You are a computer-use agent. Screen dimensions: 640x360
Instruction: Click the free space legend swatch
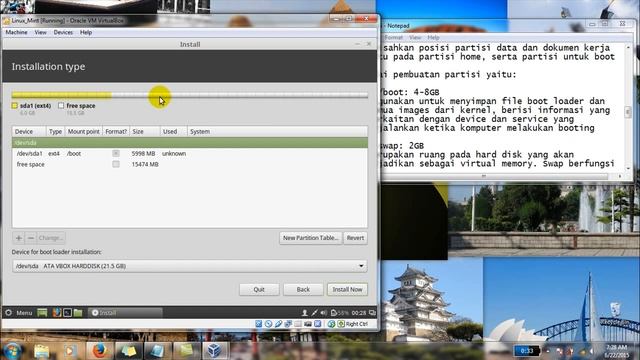tap(61, 106)
